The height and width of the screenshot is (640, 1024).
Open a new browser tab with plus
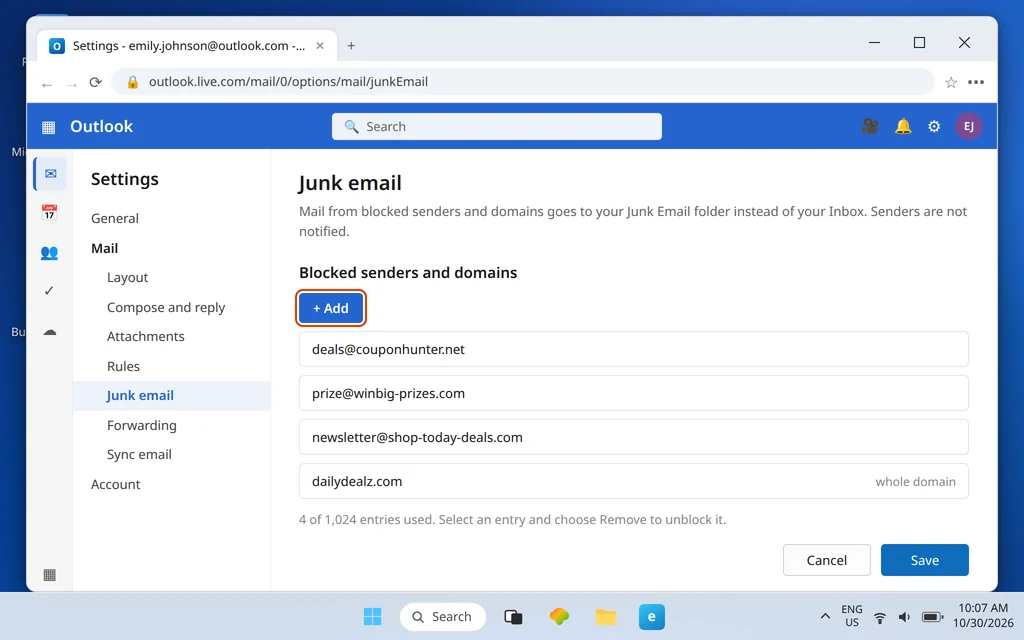[x=351, y=46]
